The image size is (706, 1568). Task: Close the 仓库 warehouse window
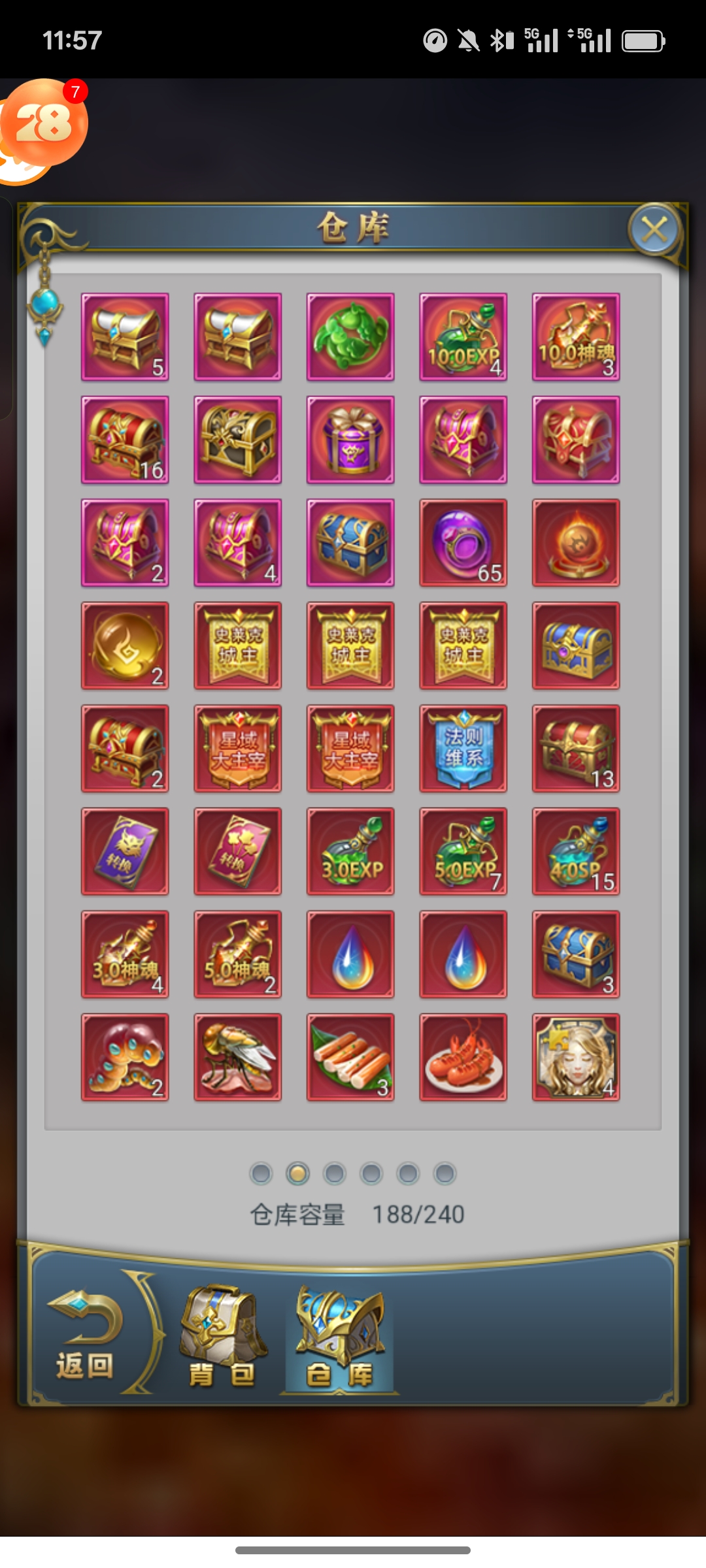pyautogui.click(x=654, y=230)
